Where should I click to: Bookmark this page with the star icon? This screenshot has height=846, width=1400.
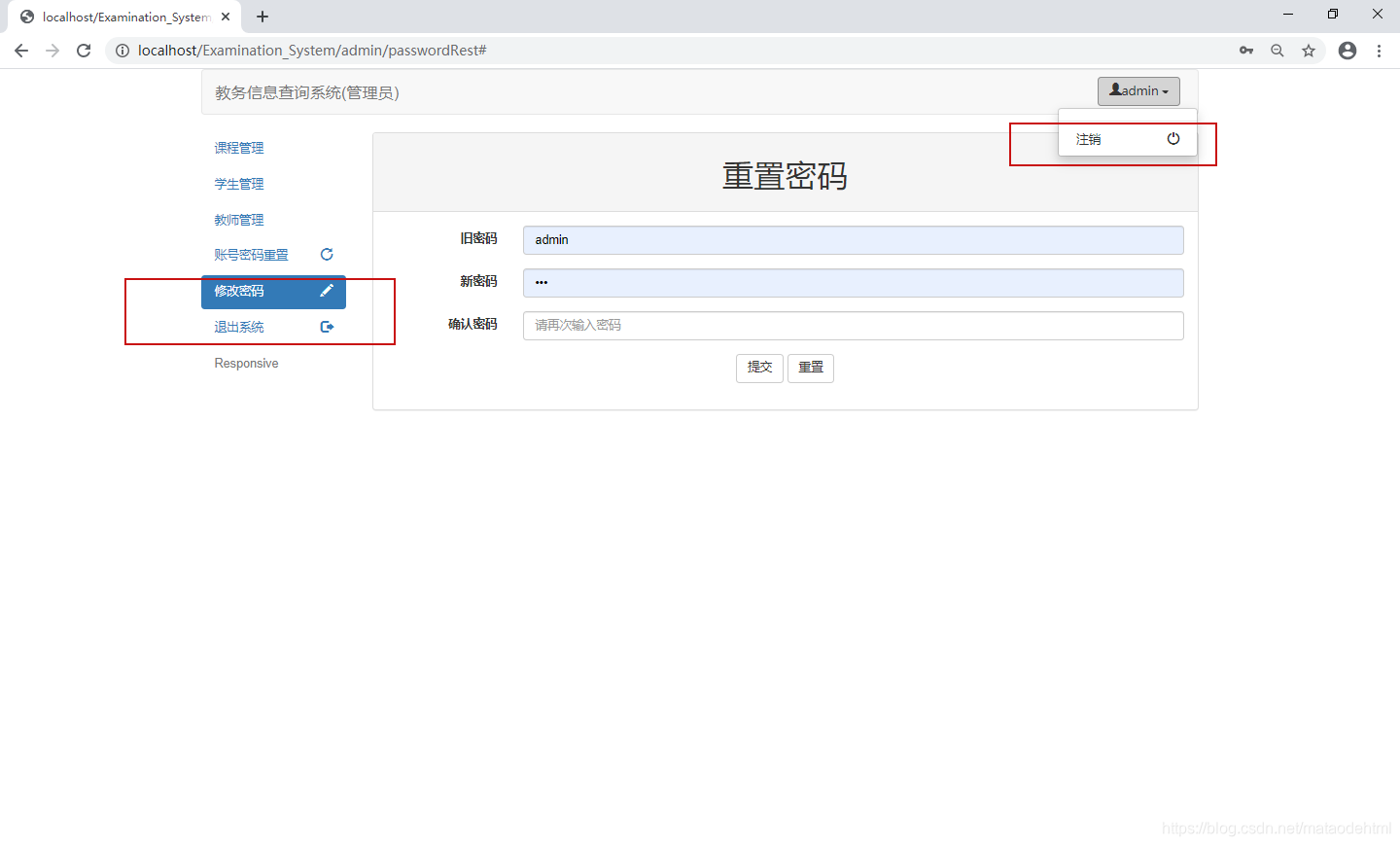[x=1309, y=51]
